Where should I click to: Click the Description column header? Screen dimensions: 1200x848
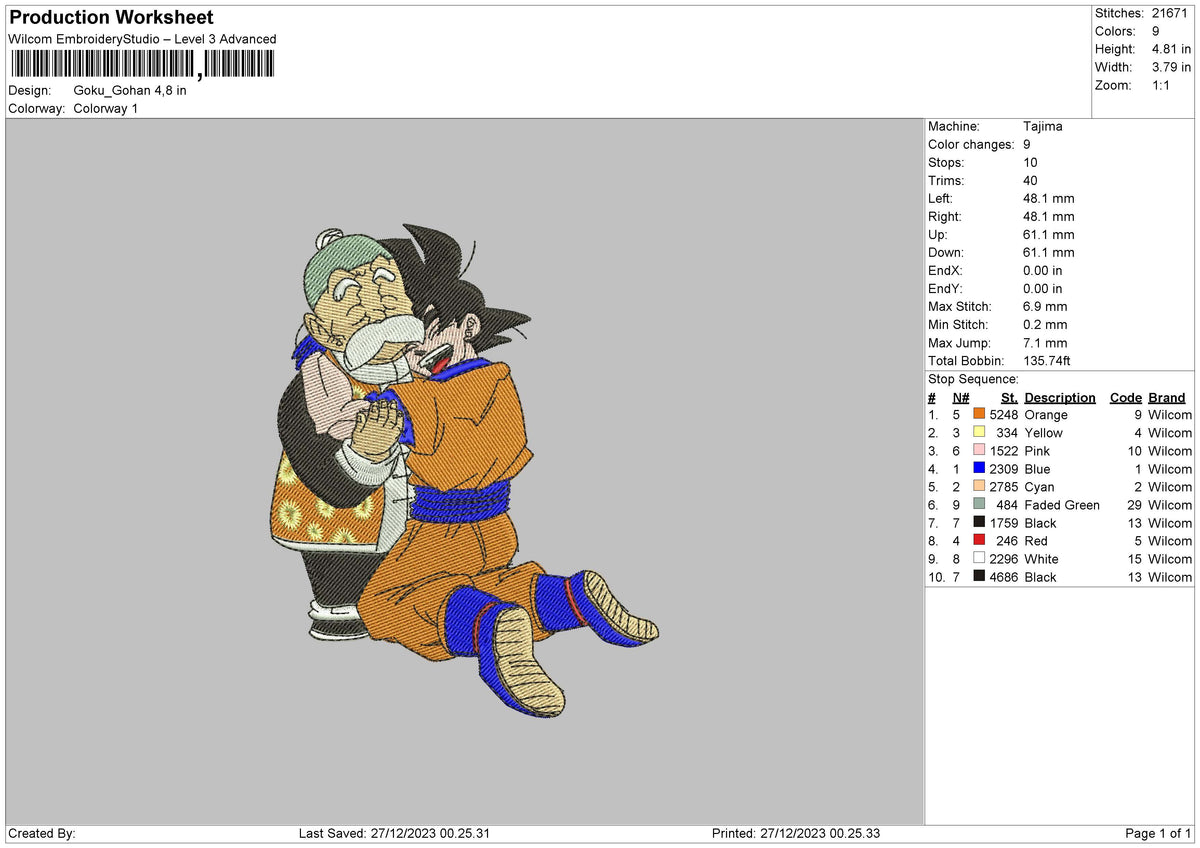[x=1060, y=397]
